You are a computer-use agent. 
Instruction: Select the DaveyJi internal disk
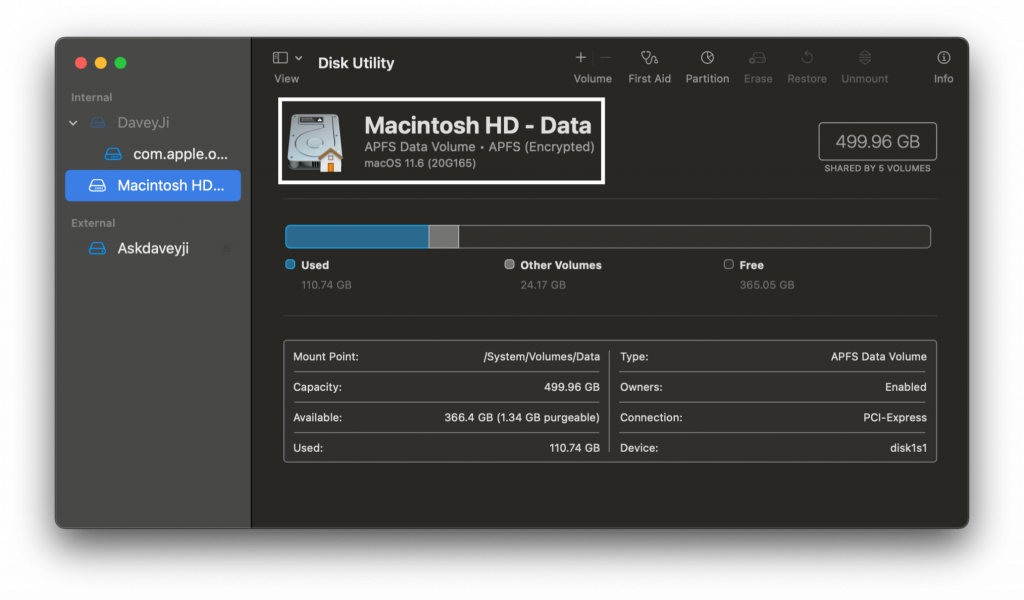click(143, 123)
